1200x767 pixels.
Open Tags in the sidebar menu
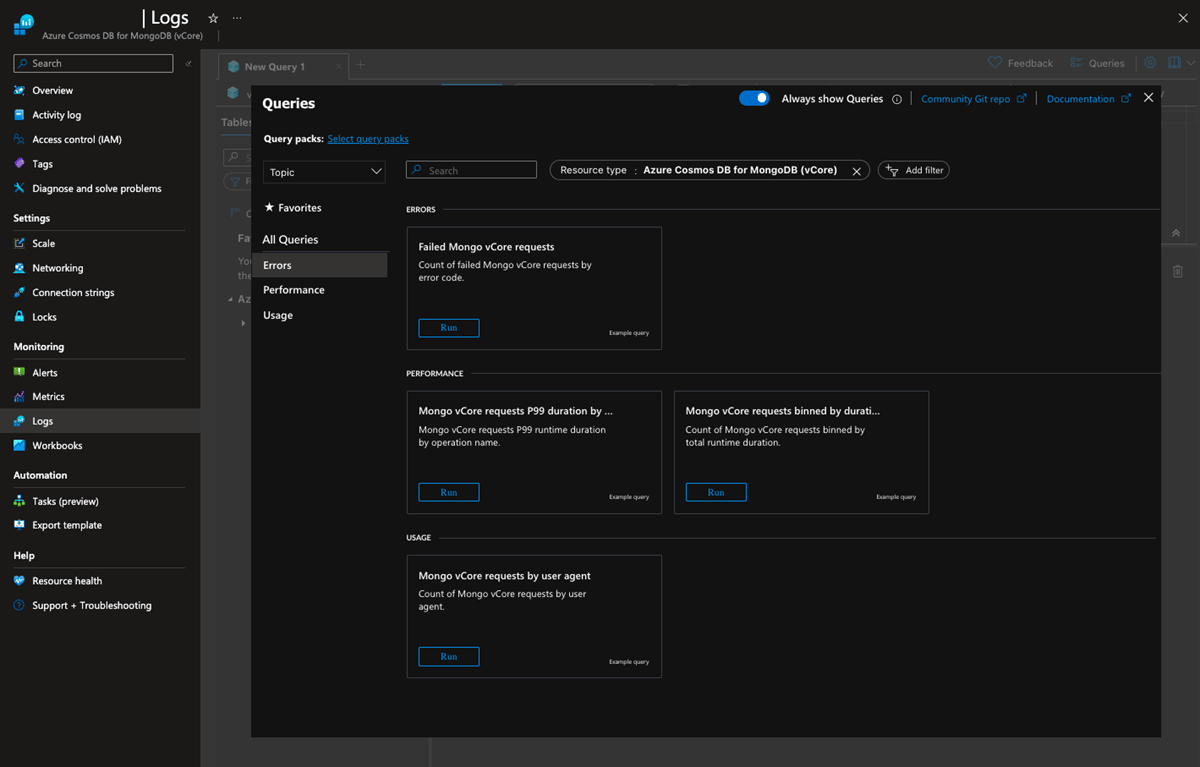coord(42,164)
